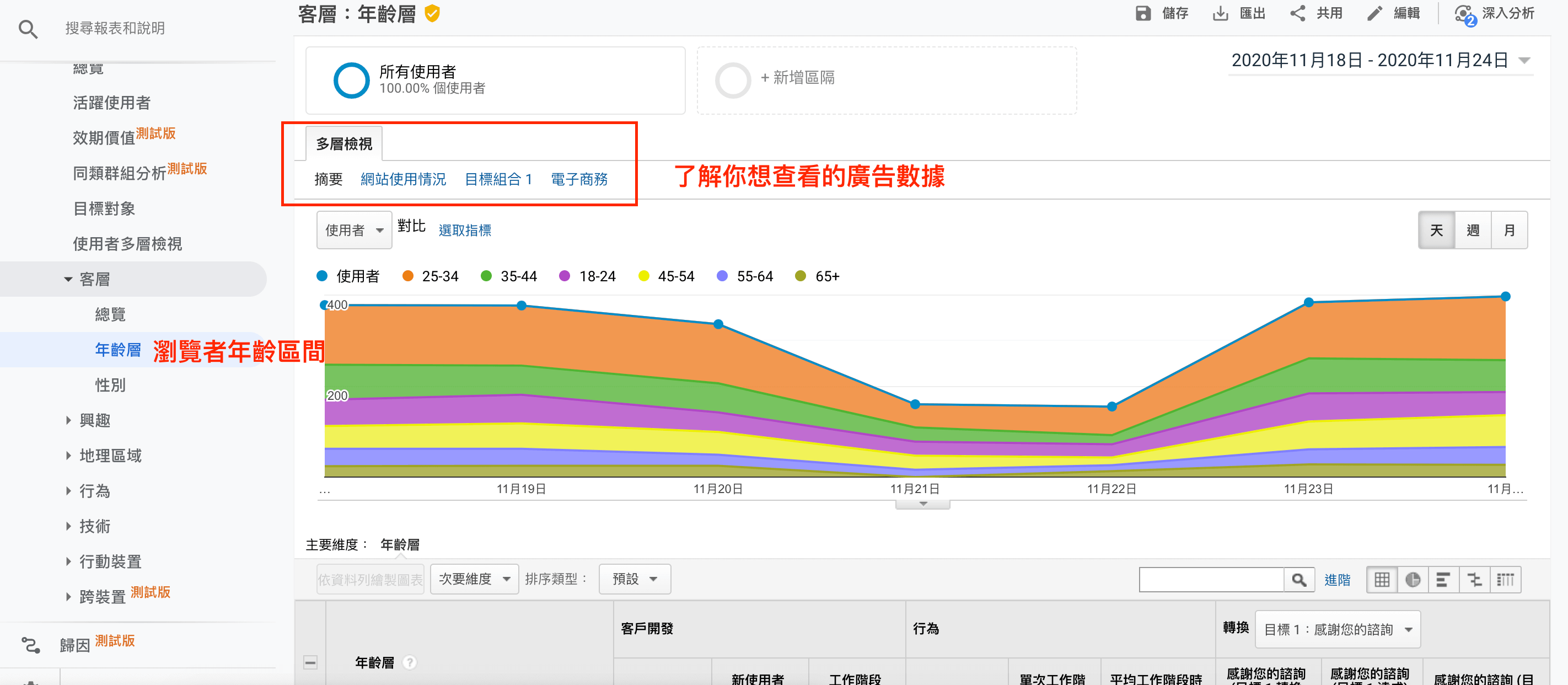The width and height of the screenshot is (1568, 685).
Task: Click the 11月21日 data point on chart
Action: pyautogui.click(x=915, y=404)
